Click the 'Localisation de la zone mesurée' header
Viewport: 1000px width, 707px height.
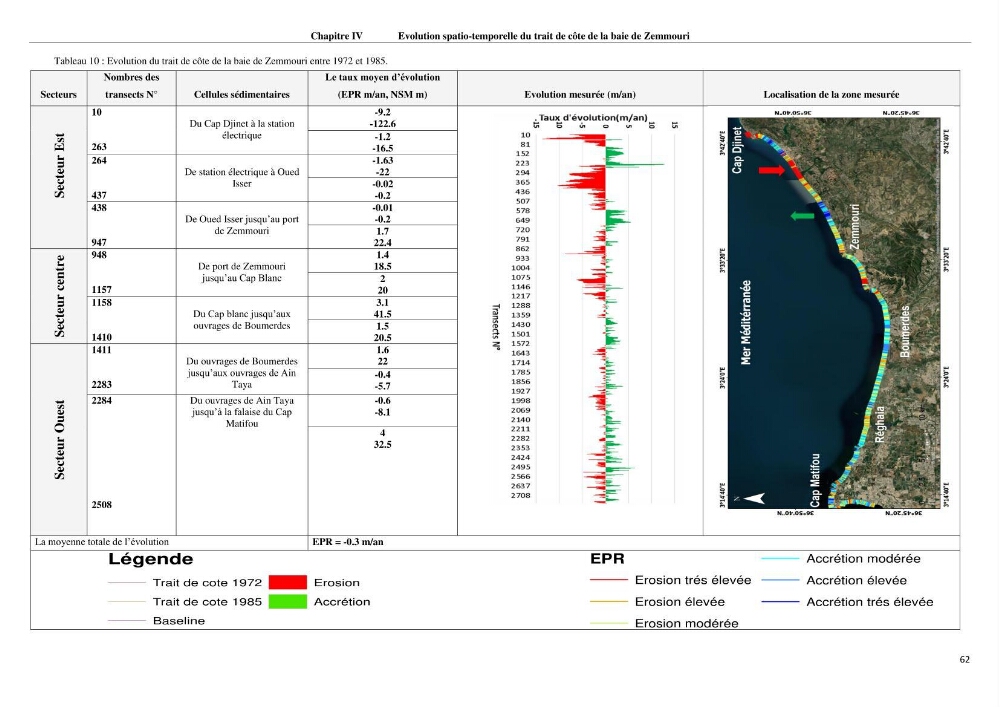(832, 94)
